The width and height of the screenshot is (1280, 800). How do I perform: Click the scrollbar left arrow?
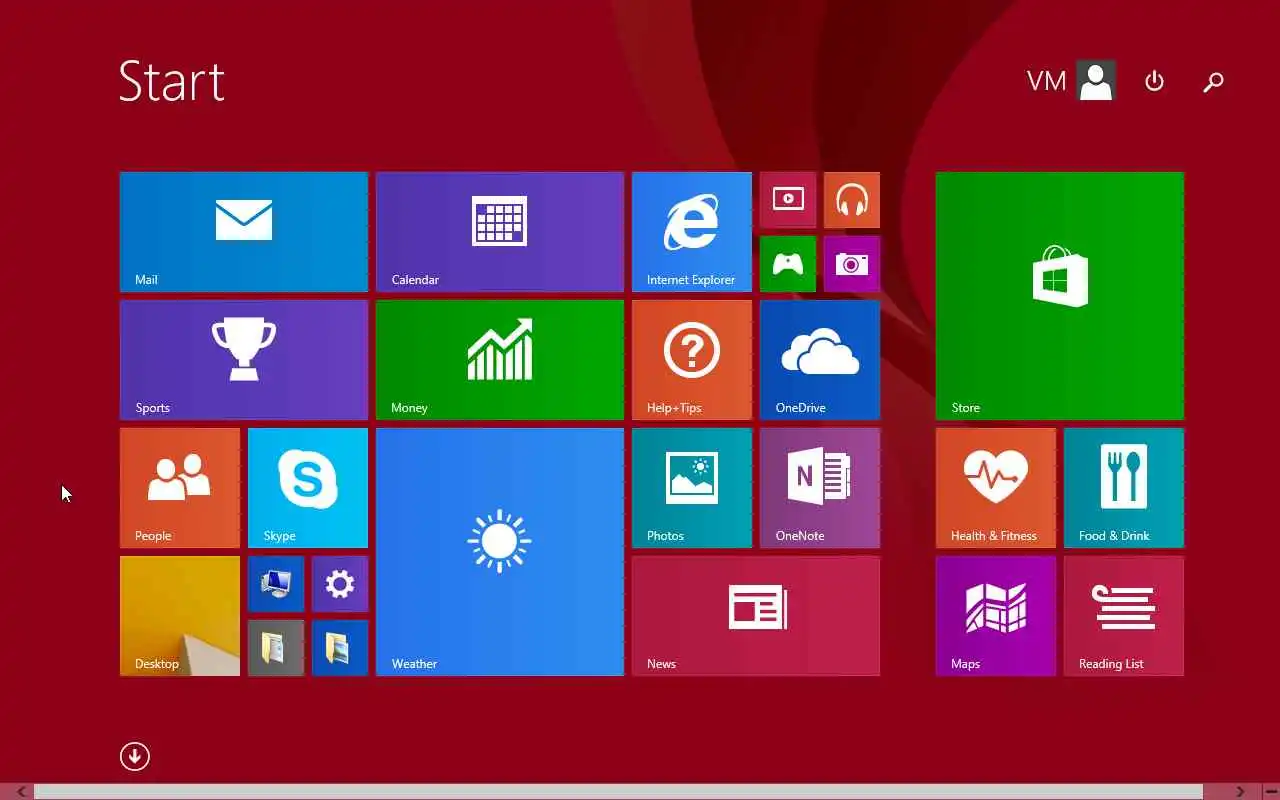click(21, 792)
